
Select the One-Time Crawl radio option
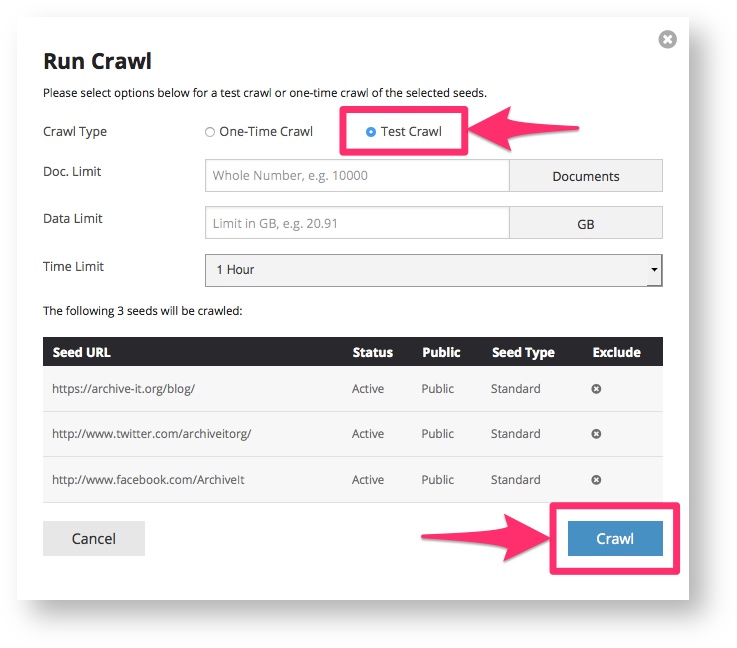tap(210, 132)
